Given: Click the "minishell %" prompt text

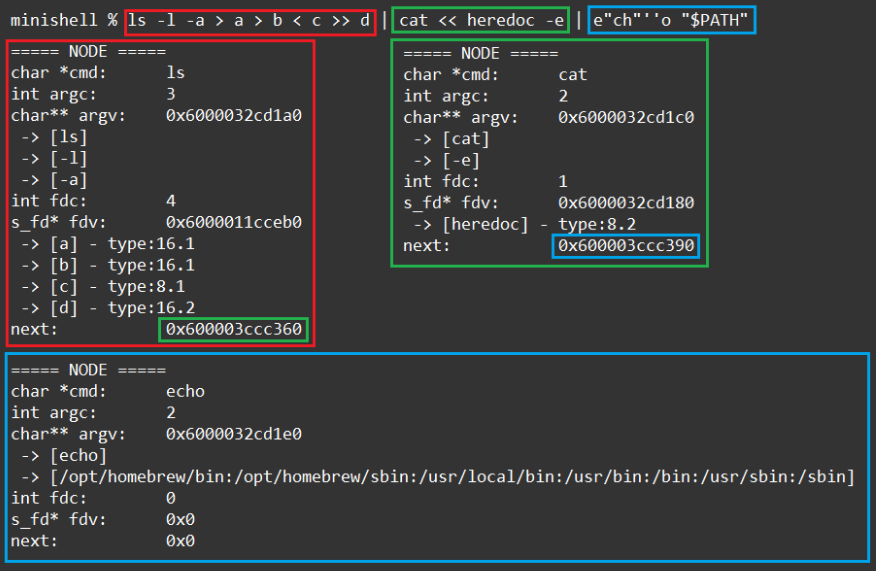Looking at the screenshot, I should (x=64, y=20).
